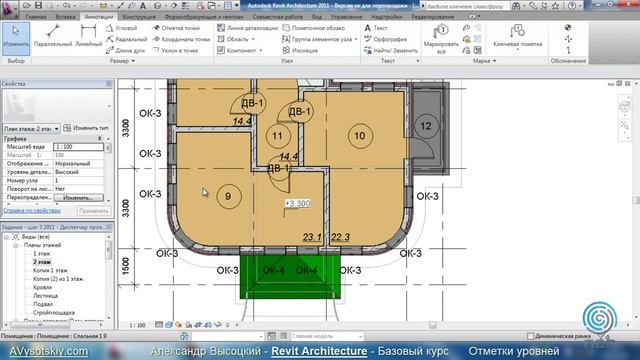Click the project browser vertical scrollbar
The image size is (640, 360).
coord(109,276)
